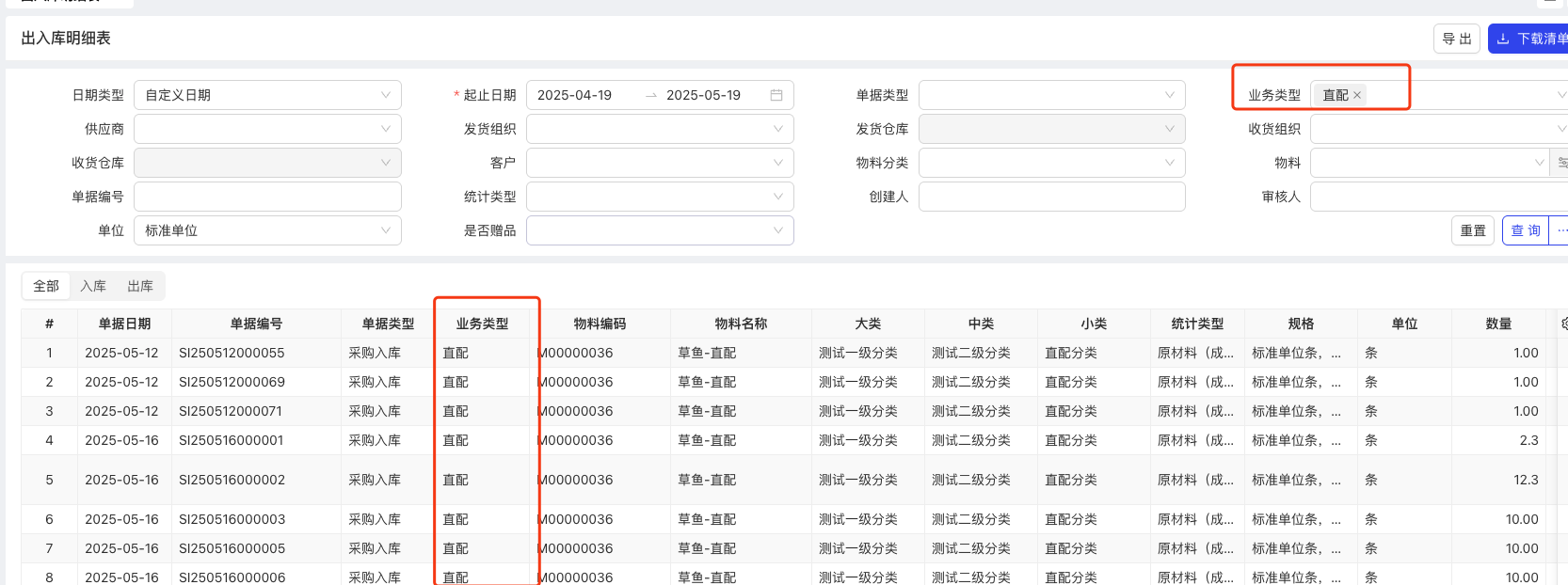Open the 日期类型 dropdown showing 自定义日期
1568x585 pixels.
267,95
